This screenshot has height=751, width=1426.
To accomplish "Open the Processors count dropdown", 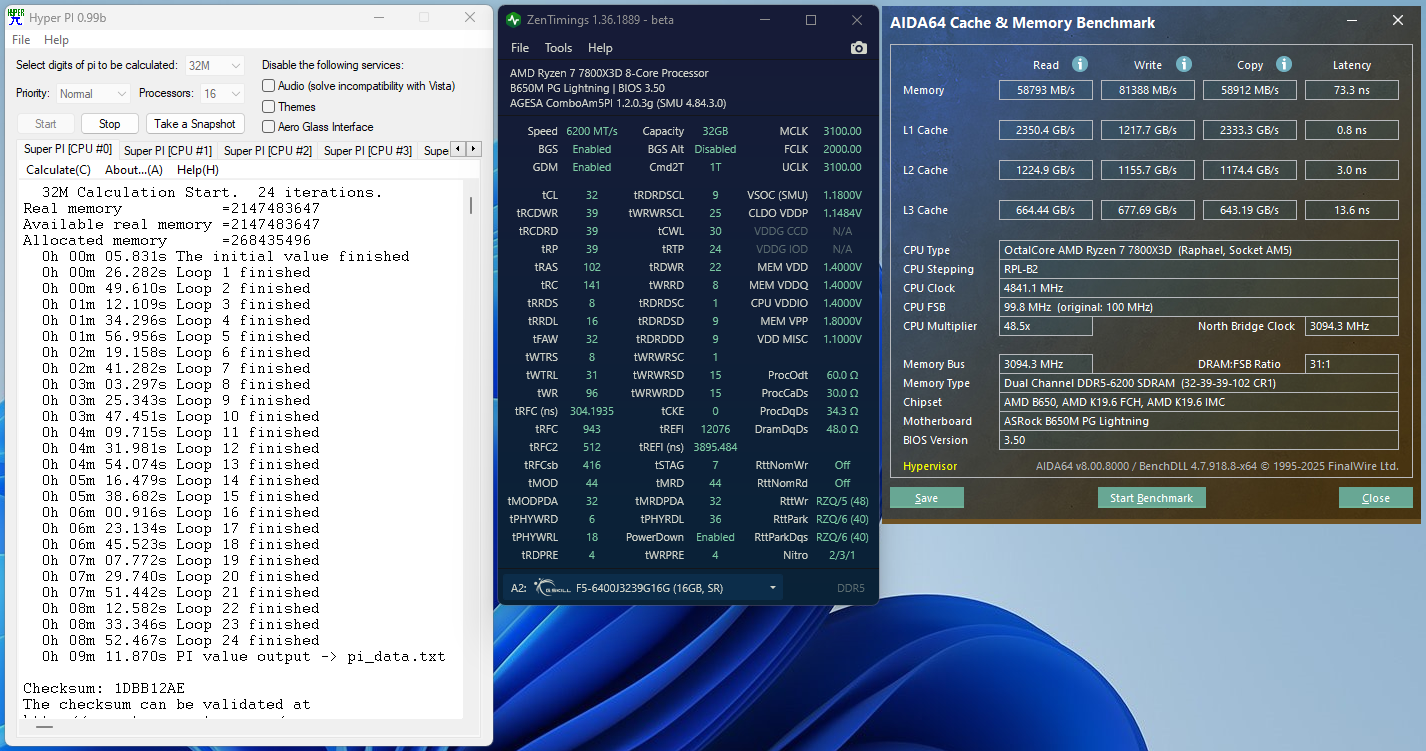I will [x=221, y=94].
